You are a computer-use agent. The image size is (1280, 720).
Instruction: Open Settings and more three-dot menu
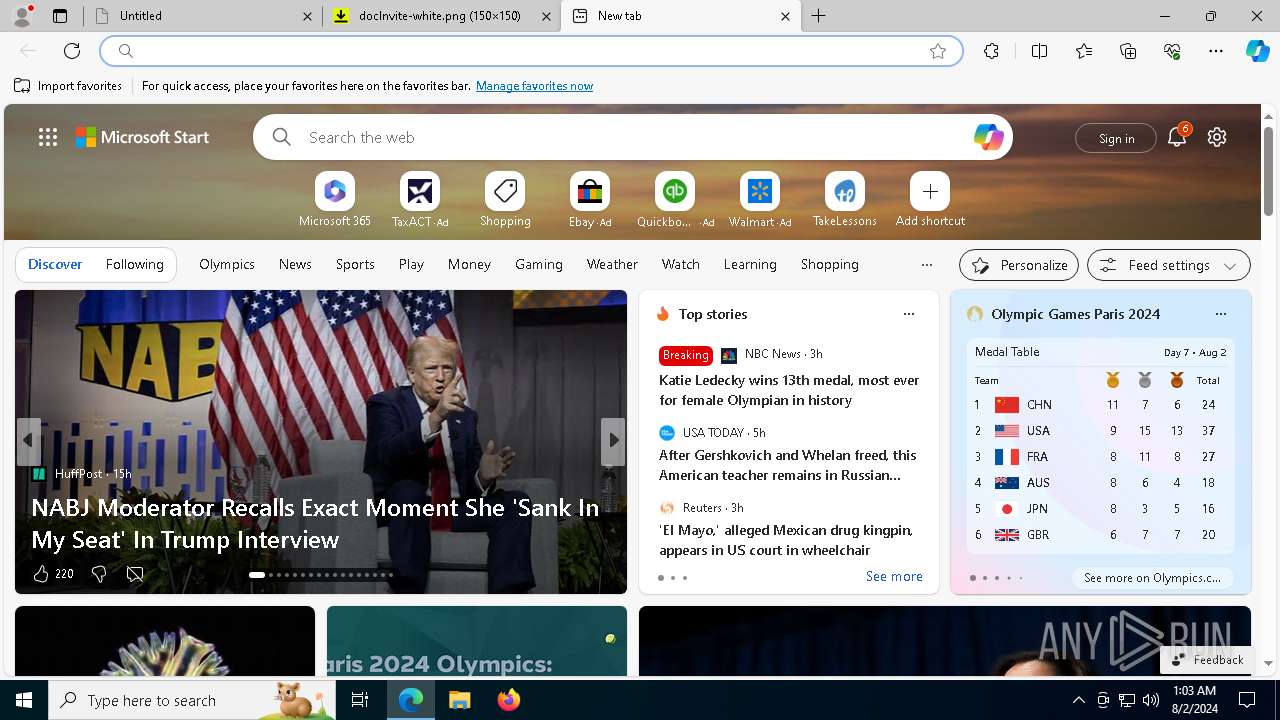[x=1216, y=51]
